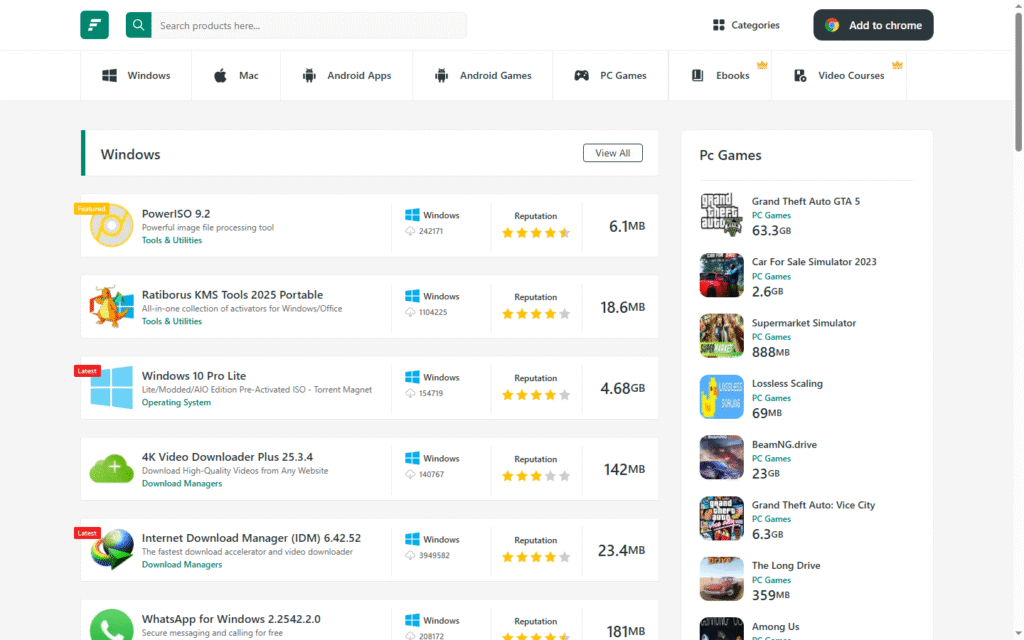The height and width of the screenshot is (640, 1024).
Task: Click the WhatsApp for Windows icon
Action: (x=111, y=625)
